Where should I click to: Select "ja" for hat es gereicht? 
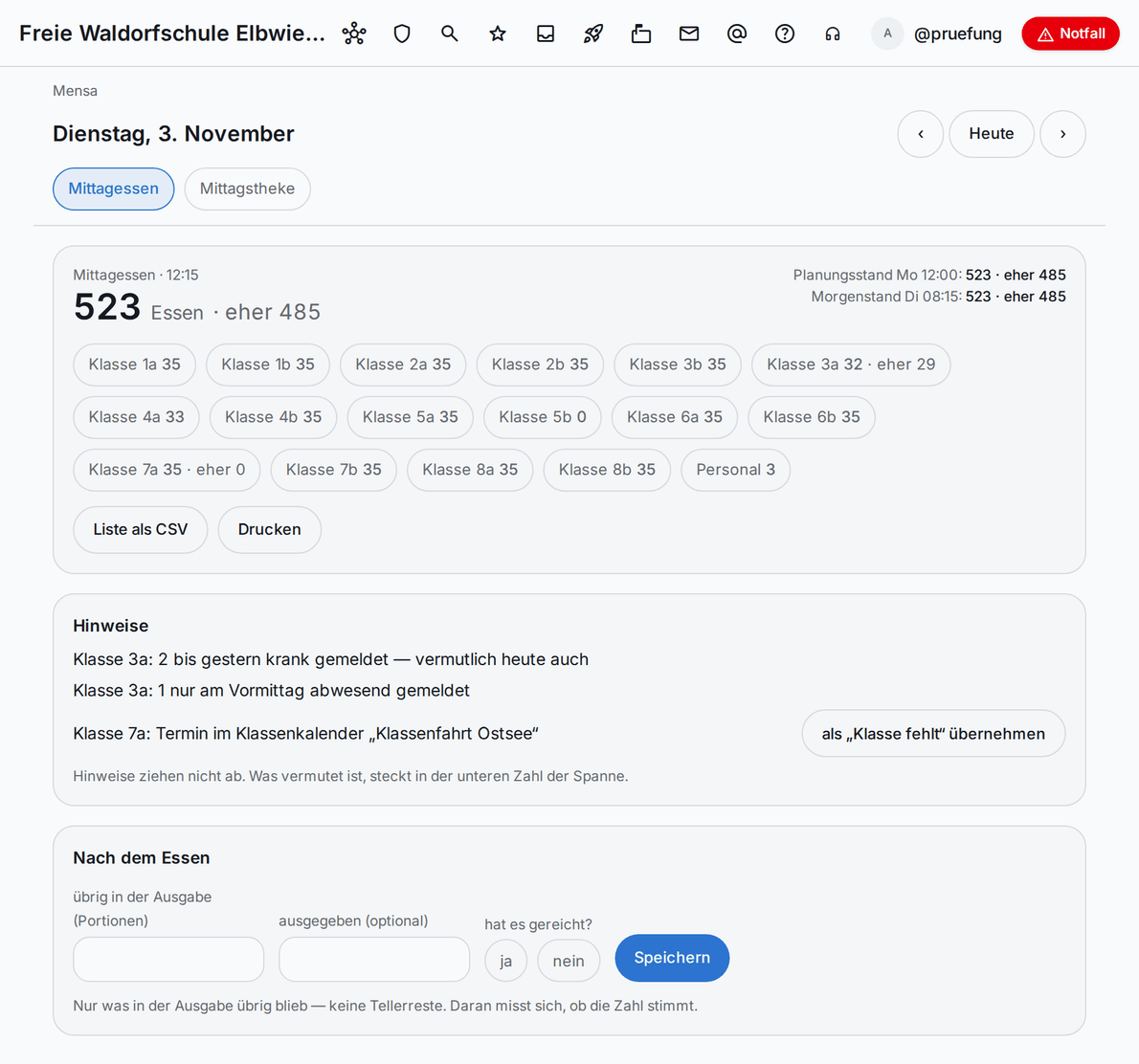coord(505,961)
